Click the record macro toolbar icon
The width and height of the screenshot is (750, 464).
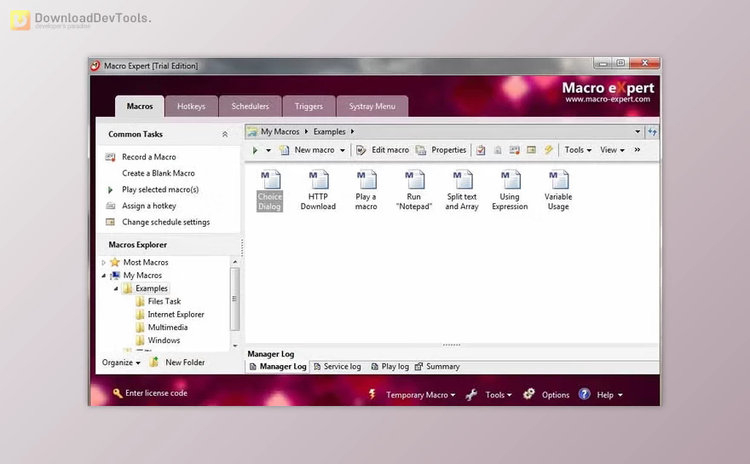514,150
